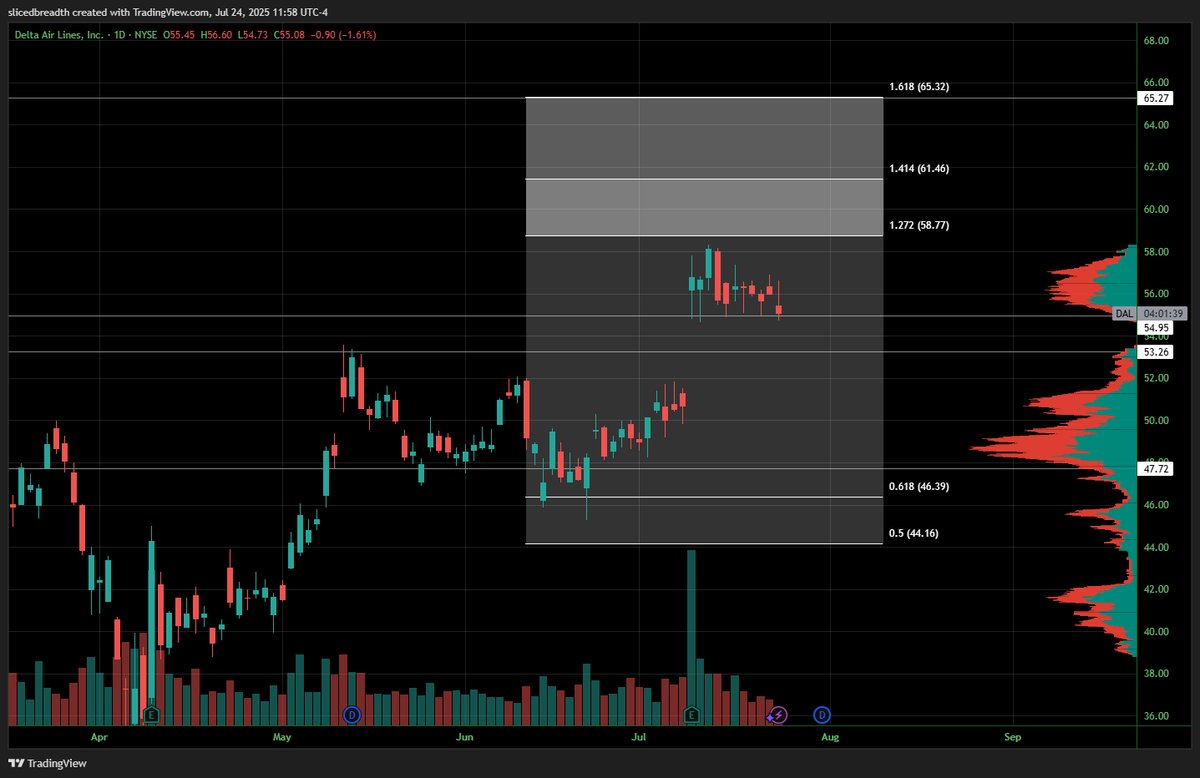Click the Jul label on time axis

point(639,737)
